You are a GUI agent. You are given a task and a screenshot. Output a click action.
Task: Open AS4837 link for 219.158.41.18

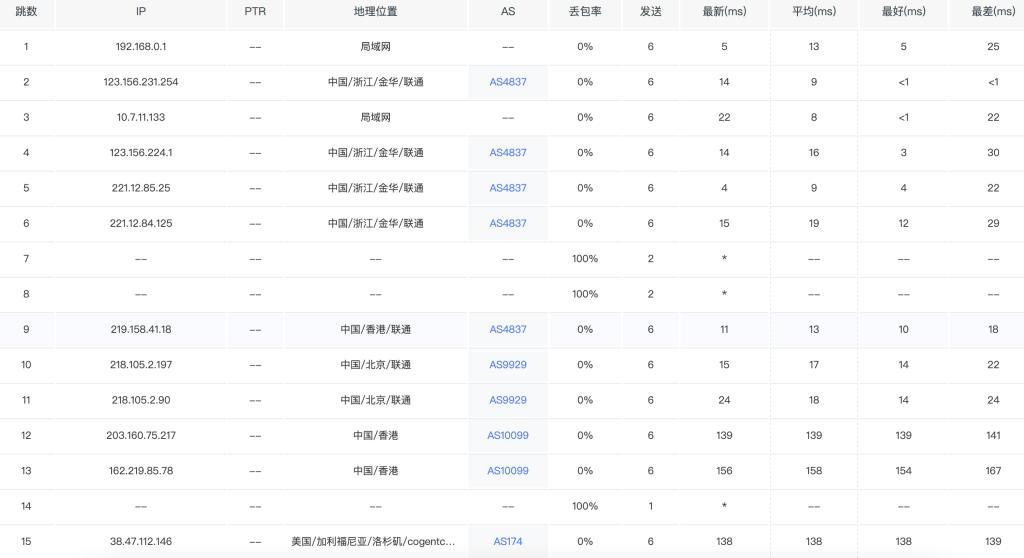click(x=507, y=329)
